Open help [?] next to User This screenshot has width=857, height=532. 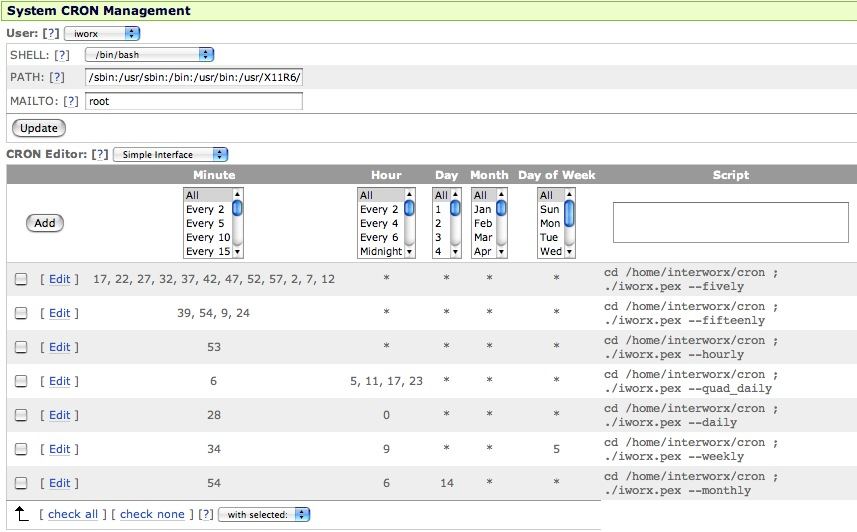point(51,33)
